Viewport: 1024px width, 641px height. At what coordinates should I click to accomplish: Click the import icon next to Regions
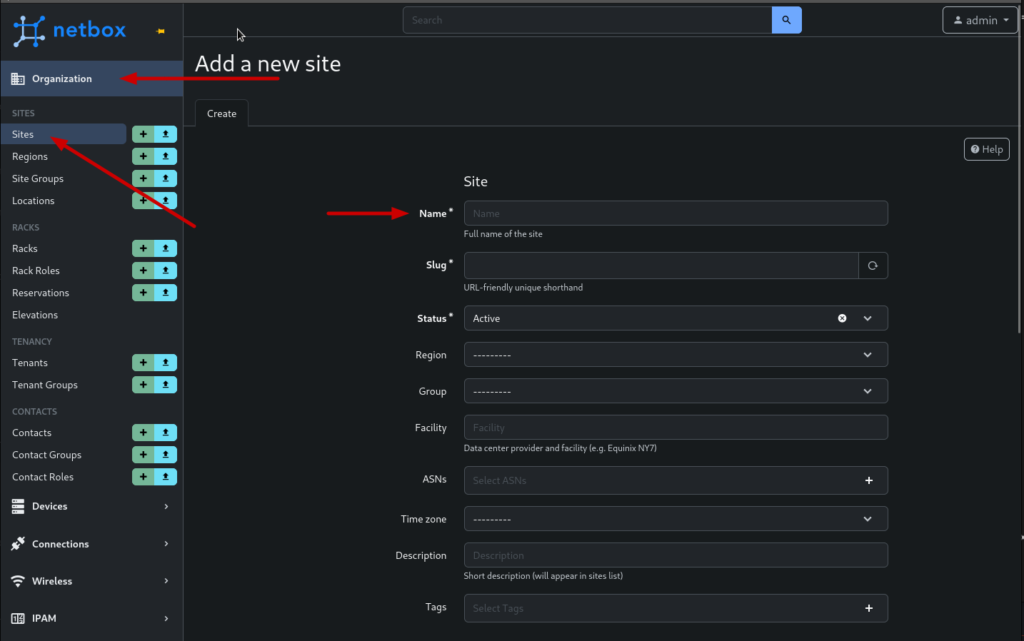point(165,156)
